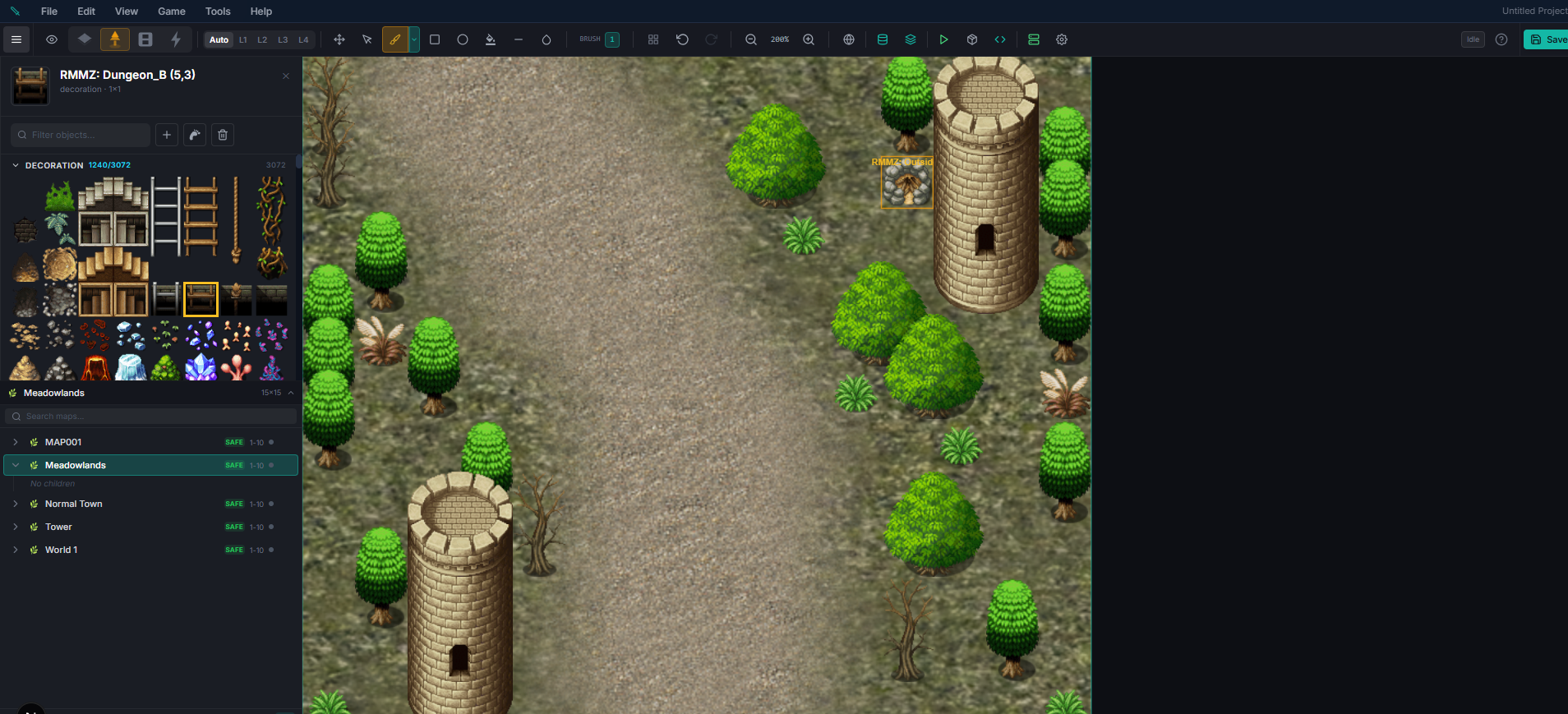Expand the Tower tree node
The height and width of the screenshot is (714, 1568).
(x=15, y=527)
